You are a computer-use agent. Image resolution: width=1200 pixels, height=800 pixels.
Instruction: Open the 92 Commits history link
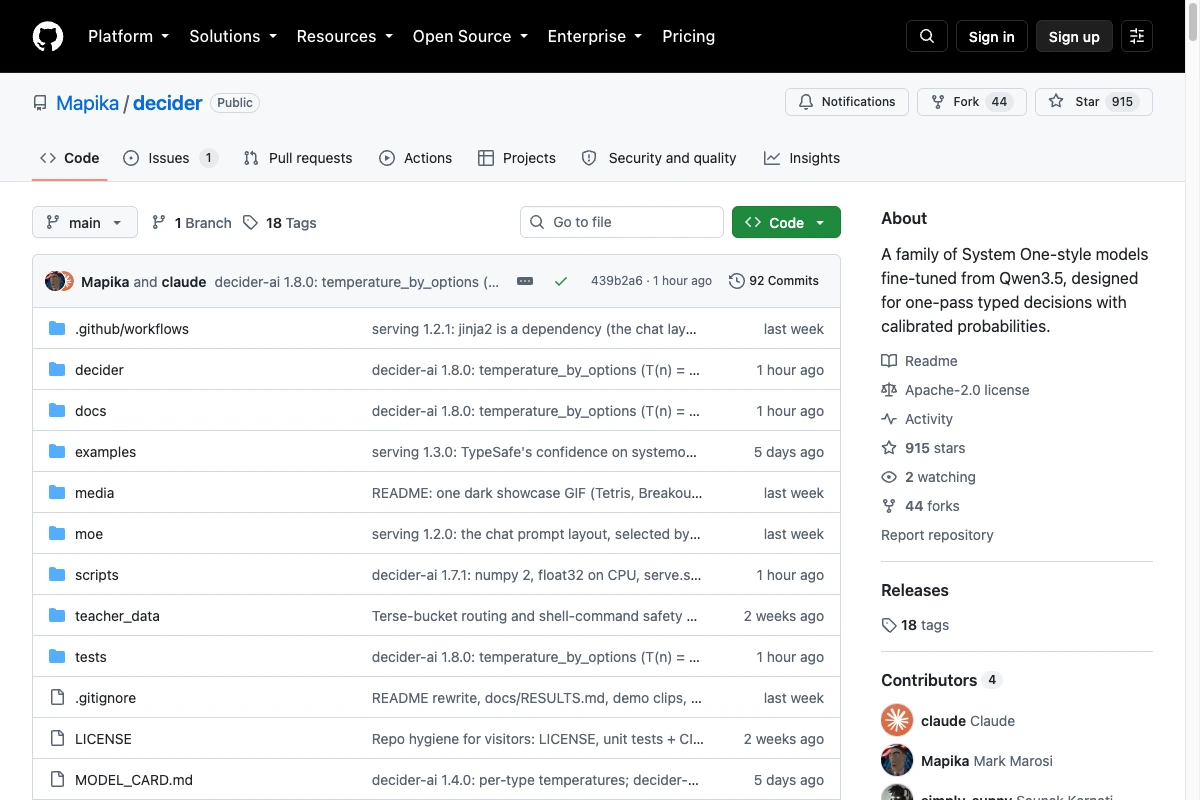coord(774,281)
